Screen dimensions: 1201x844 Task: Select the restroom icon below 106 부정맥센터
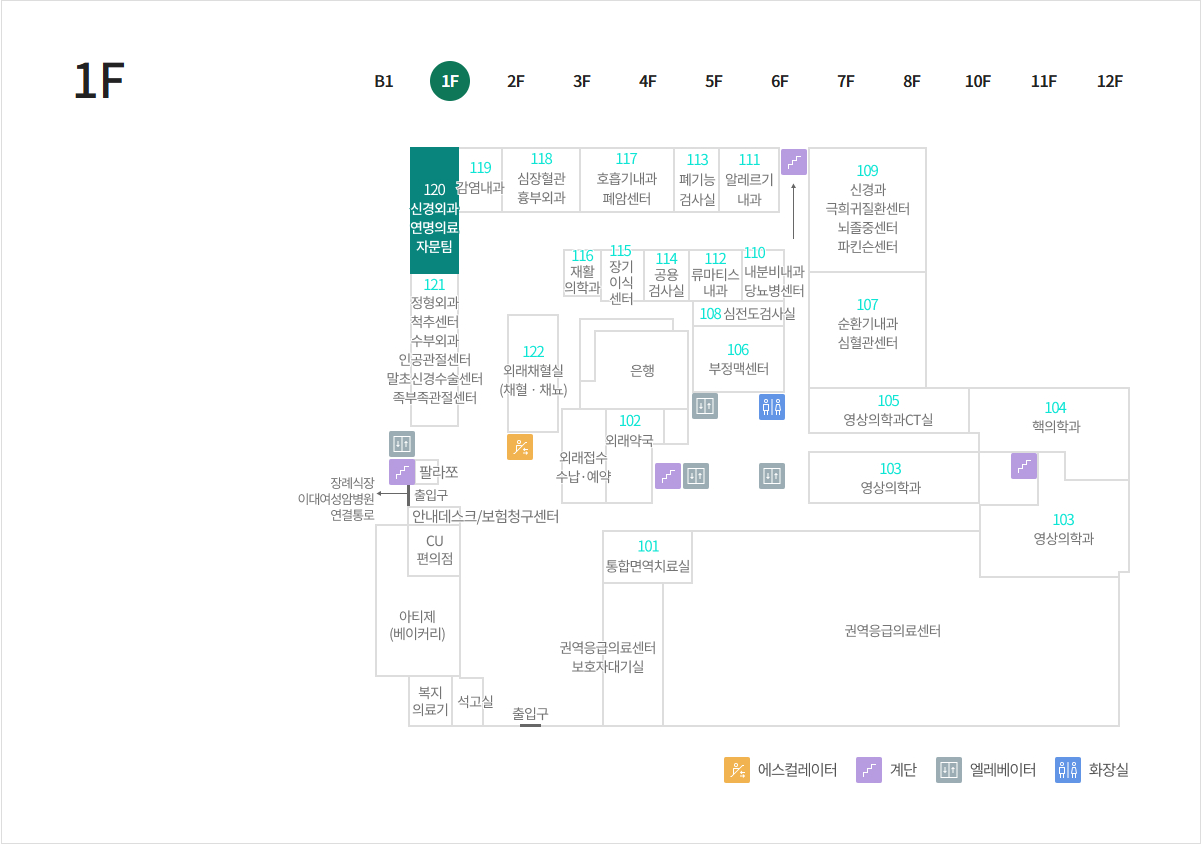click(x=771, y=406)
